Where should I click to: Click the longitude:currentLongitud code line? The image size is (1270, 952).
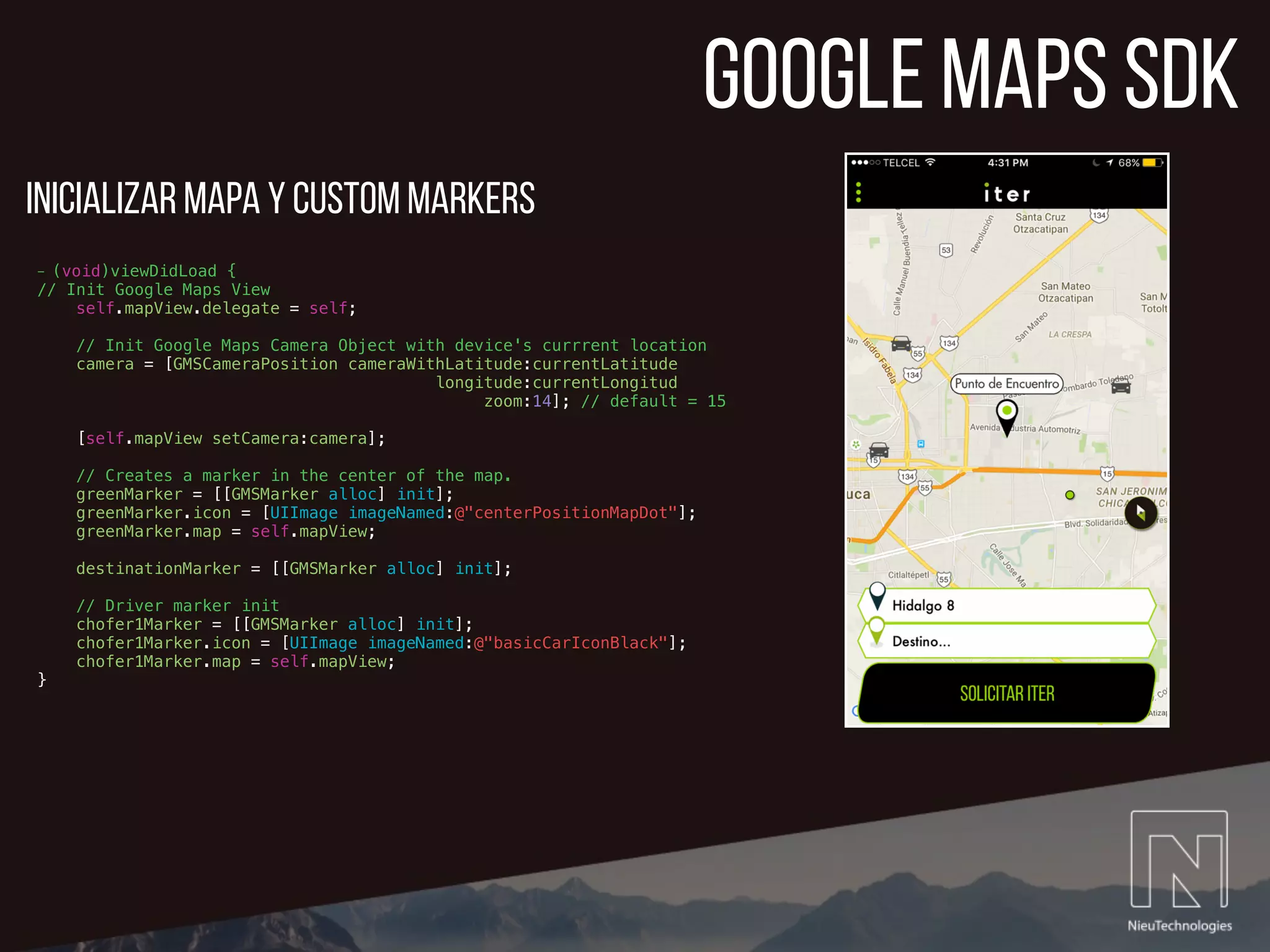(556, 382)
